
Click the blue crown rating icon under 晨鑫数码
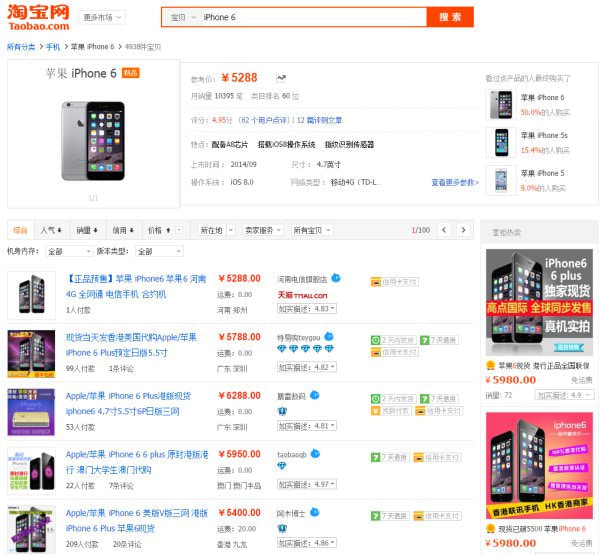(282, 411)
